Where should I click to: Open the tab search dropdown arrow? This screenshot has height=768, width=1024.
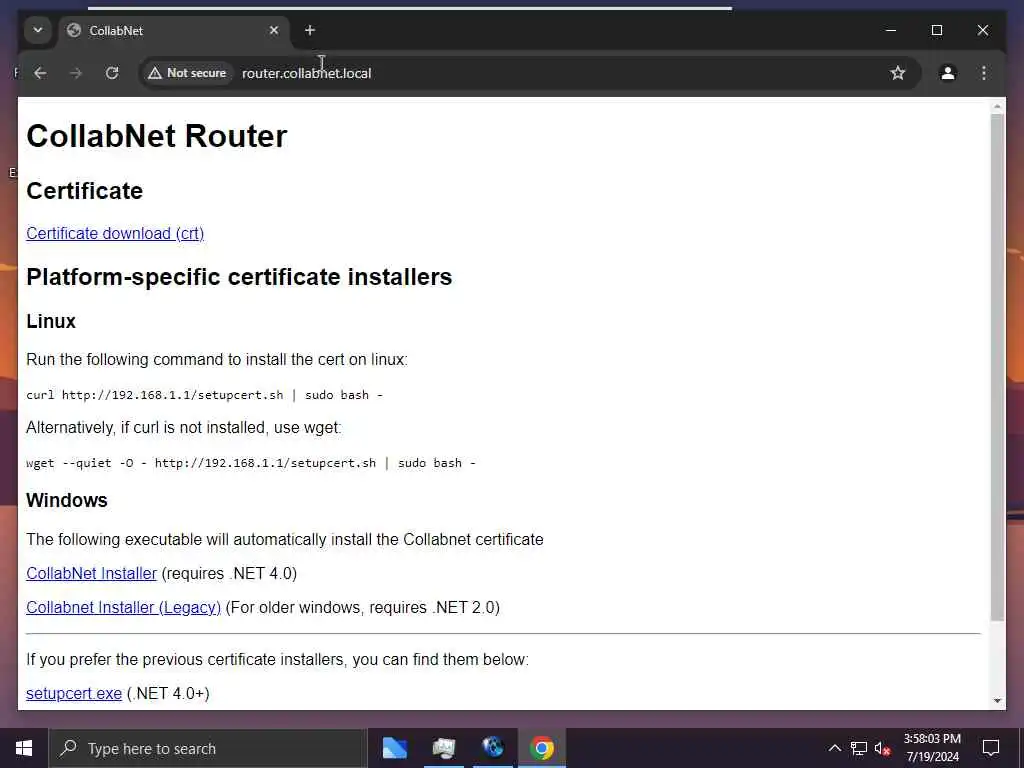point(38,30)
